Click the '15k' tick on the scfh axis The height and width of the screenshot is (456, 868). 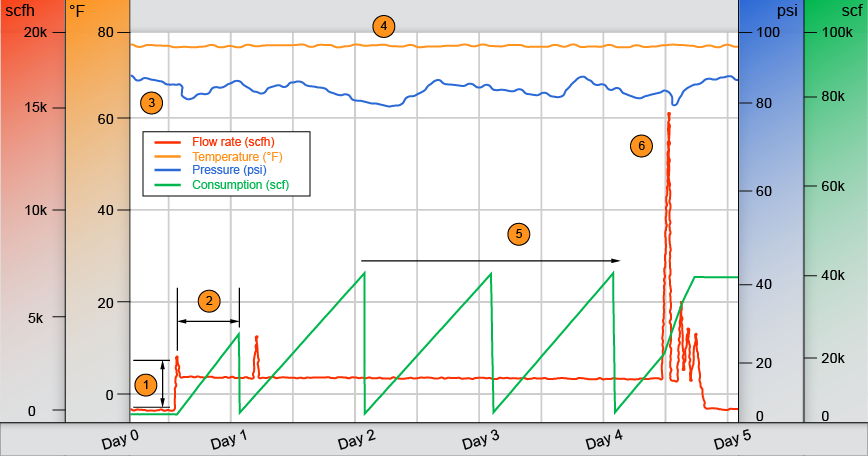point(35,107)
